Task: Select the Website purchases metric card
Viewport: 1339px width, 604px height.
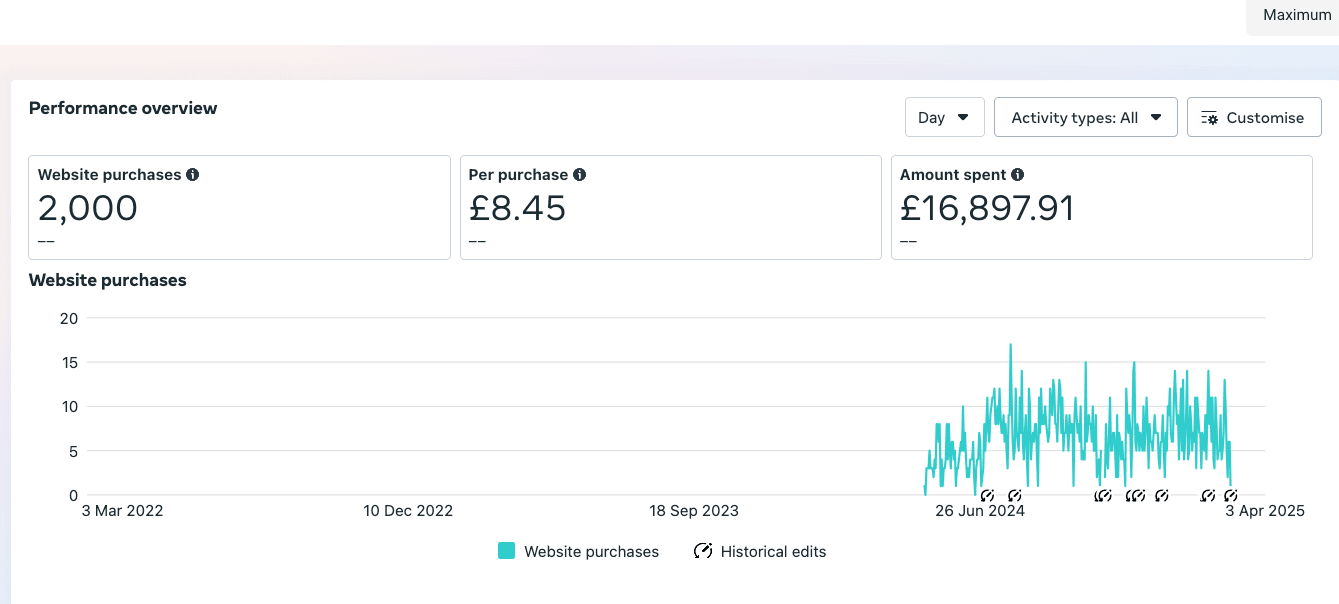Action: click(x=239, y=207)
